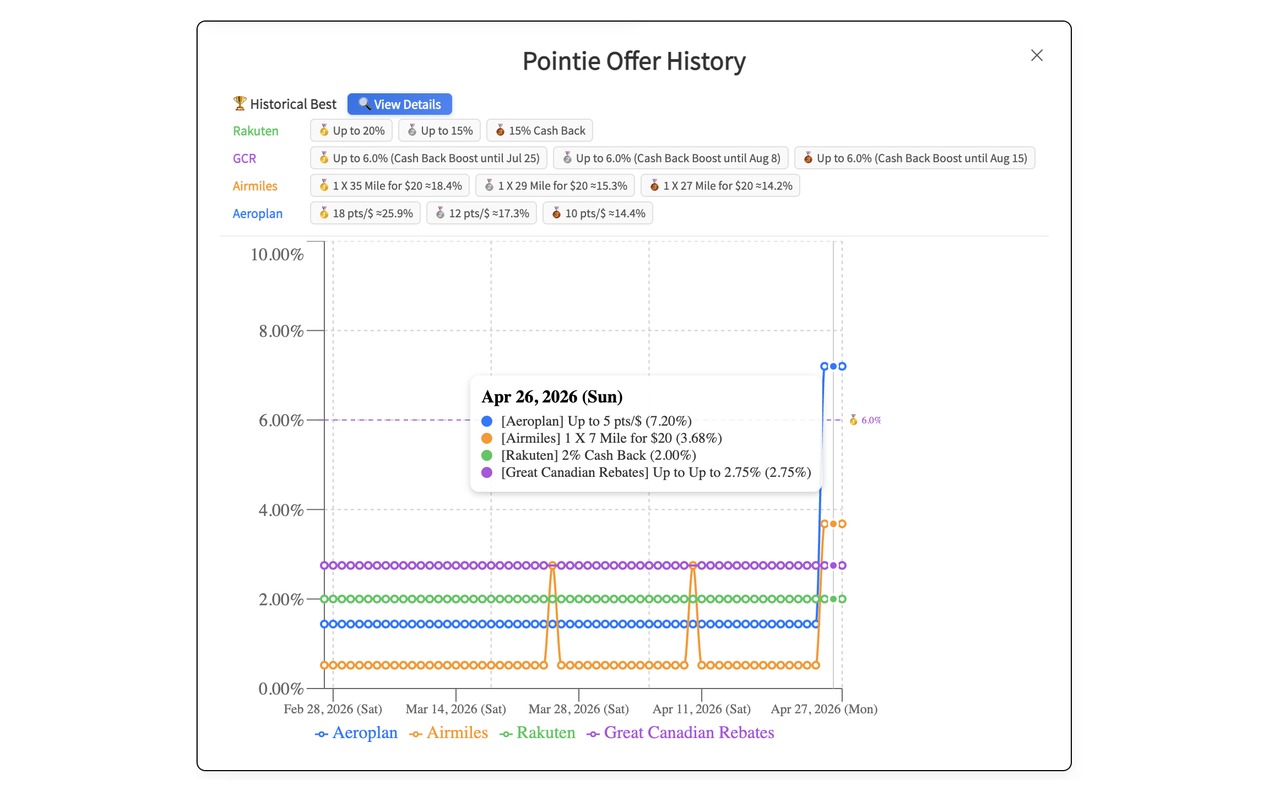This screenshot has height=800, width=1280.
Task: Select Aeroplan '12 pts/$ ≈17.3%' badge
Action: [x=481, y=213]
